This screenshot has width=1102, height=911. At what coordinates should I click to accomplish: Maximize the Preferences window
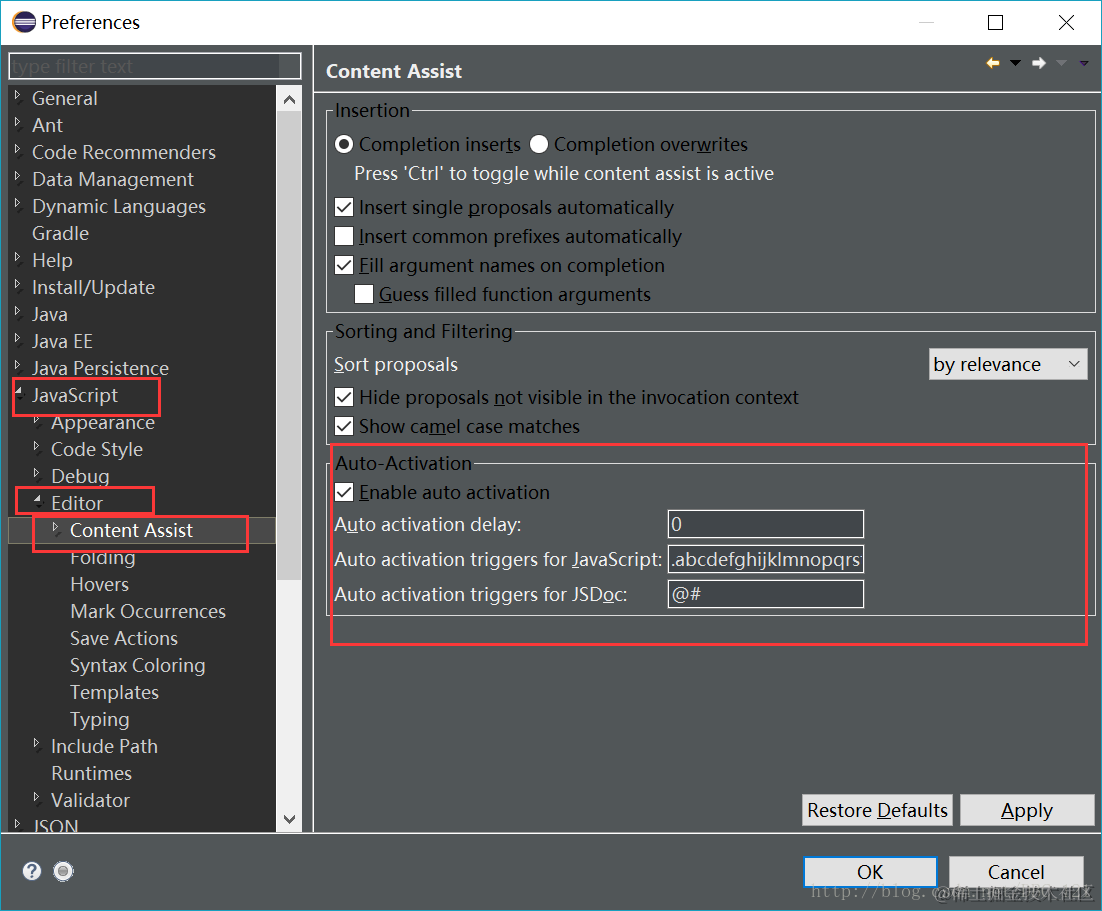(x=995, y=22)
